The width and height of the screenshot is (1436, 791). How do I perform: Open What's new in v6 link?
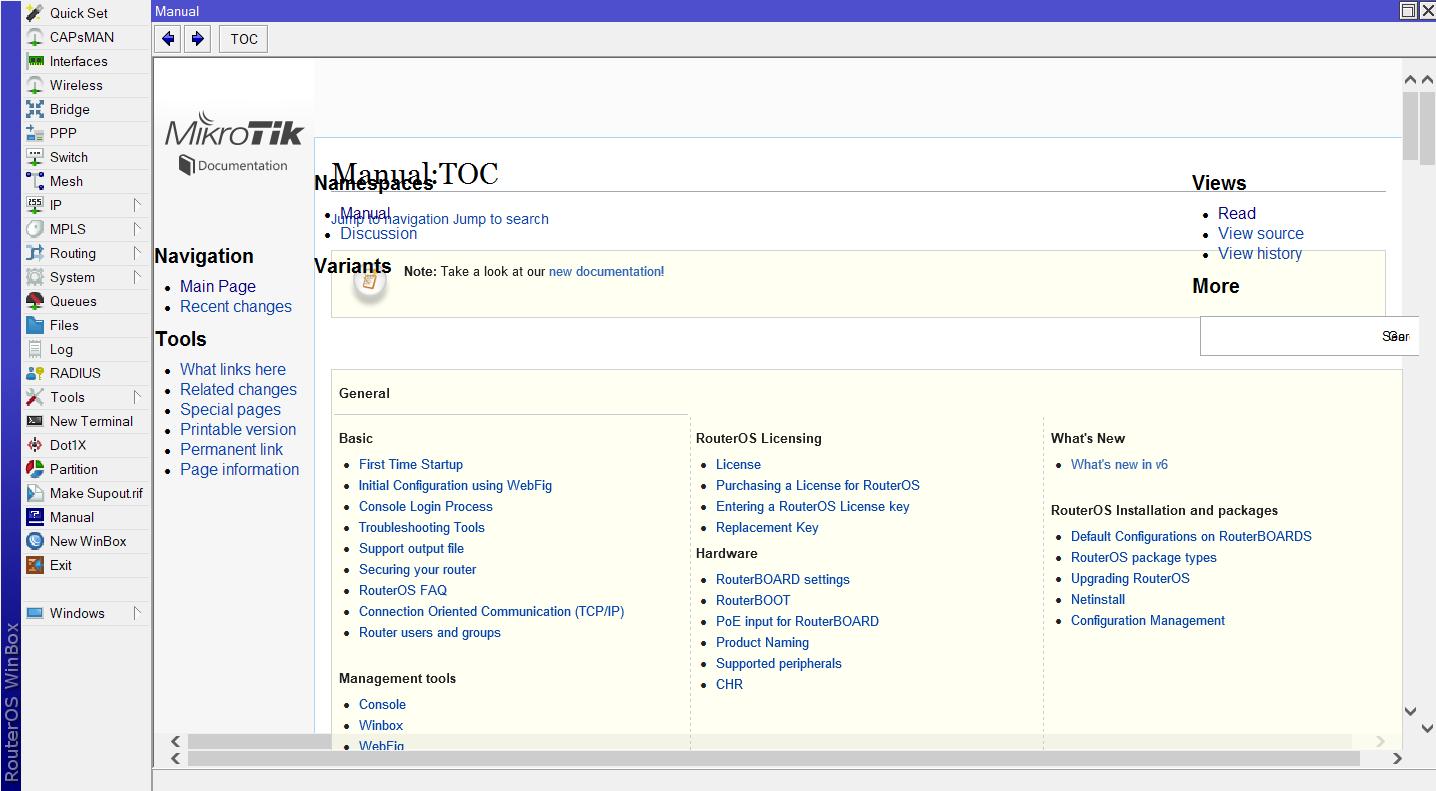(x=1119, y=464)
